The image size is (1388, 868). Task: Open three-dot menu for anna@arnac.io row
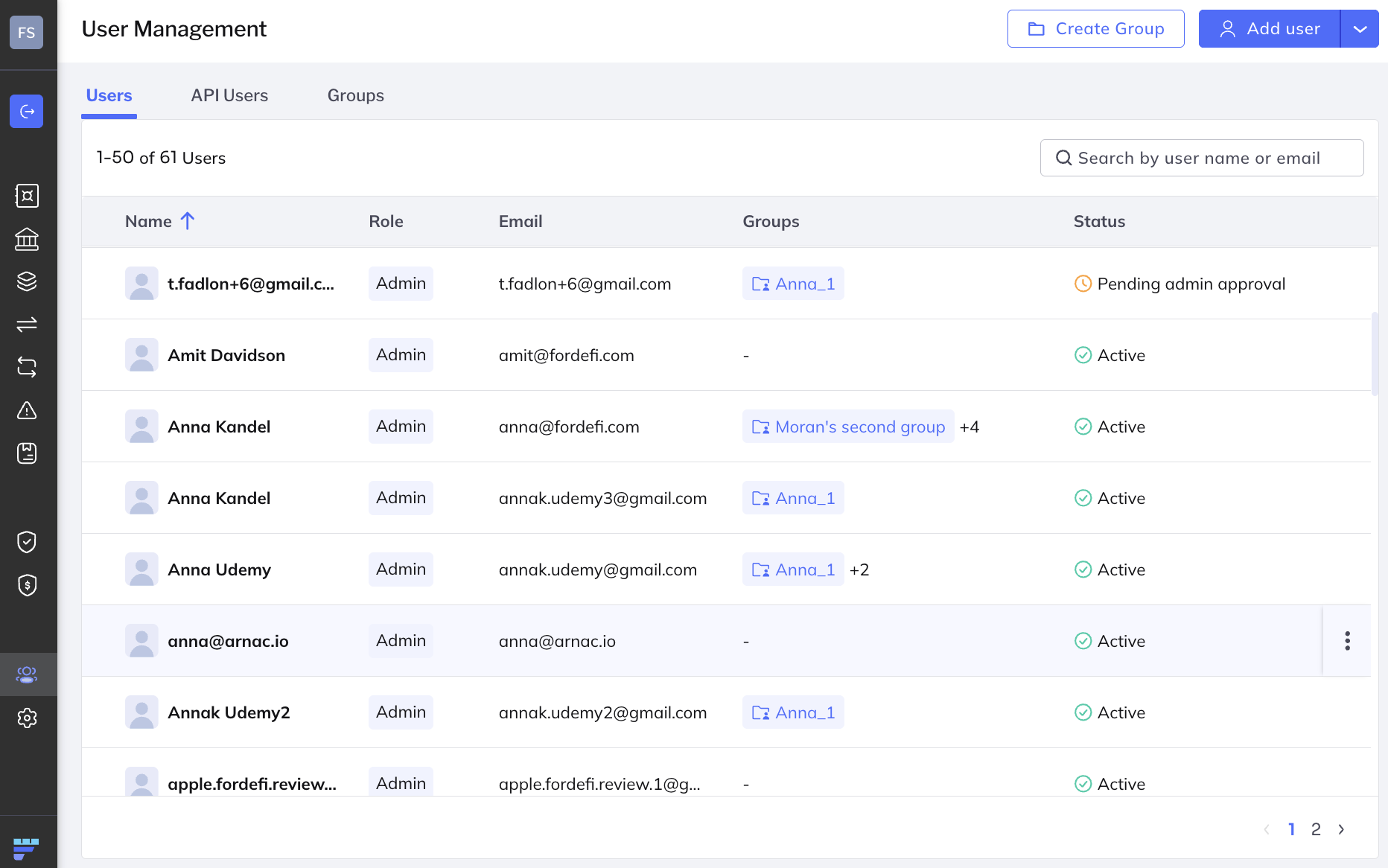[x=1347, y=641]
